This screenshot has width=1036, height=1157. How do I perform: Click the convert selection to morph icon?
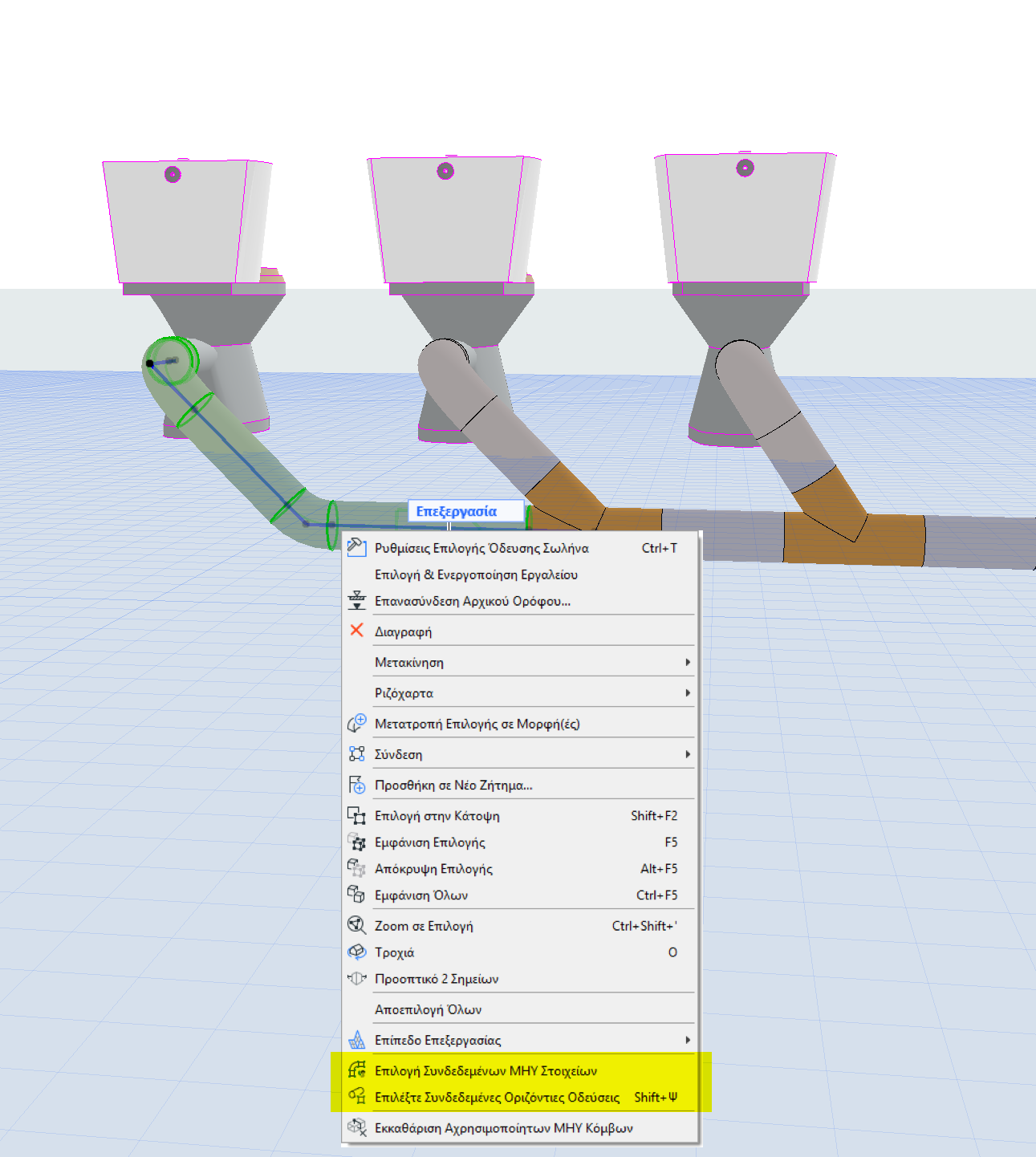356,723
